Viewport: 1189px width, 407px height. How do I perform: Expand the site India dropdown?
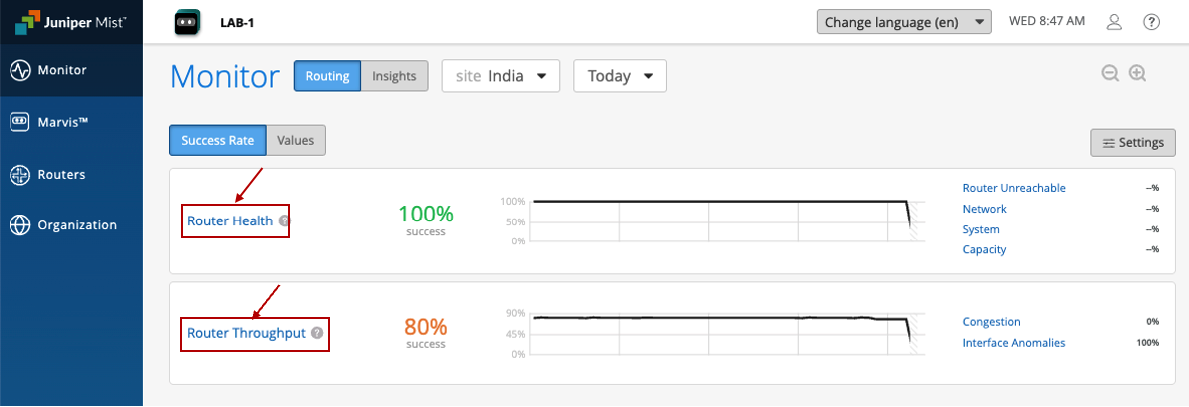click(500, 76)
